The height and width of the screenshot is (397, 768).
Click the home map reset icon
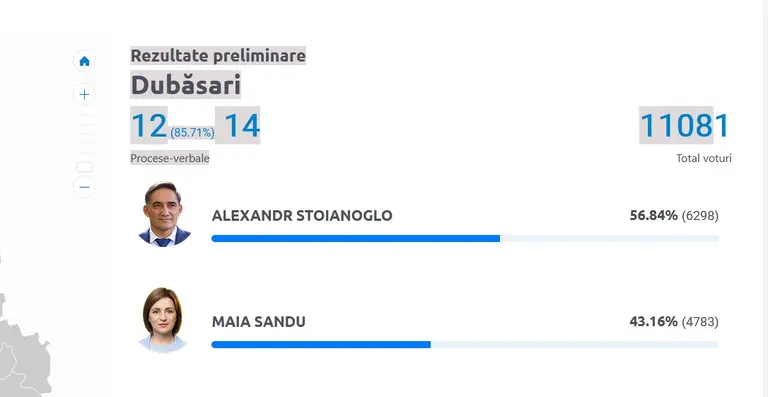click(84, 61)
